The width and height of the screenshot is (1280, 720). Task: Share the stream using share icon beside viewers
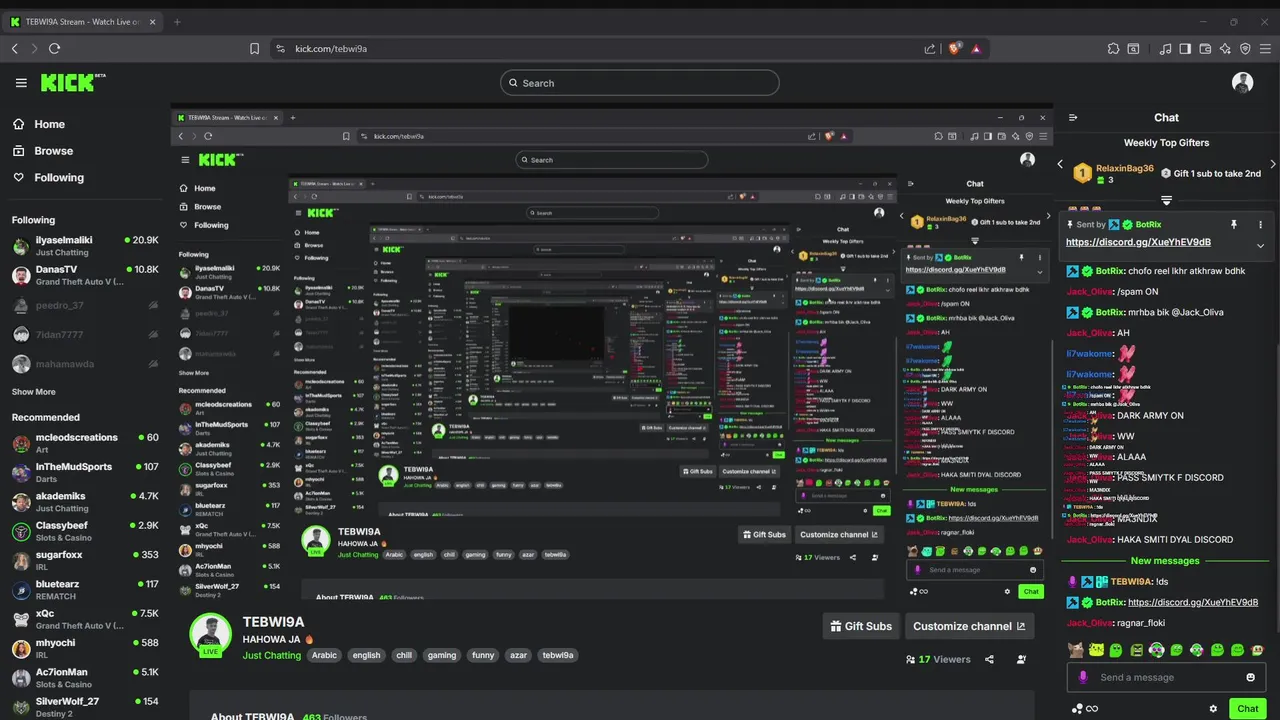tap(989, 659)
